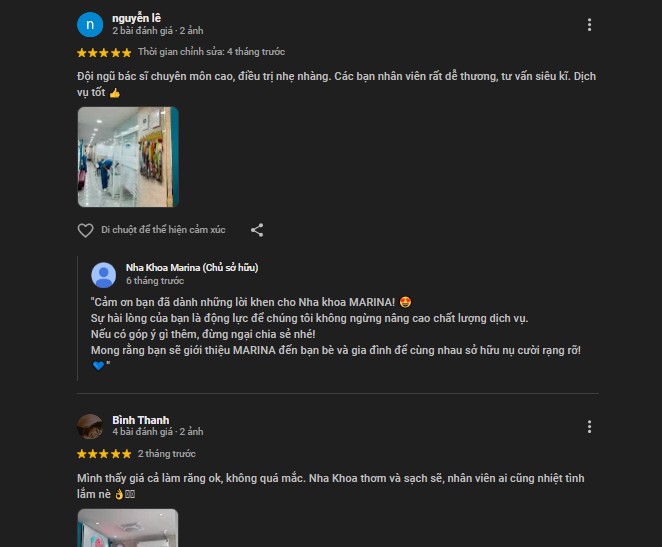
Task: Open the Bình Thanh reviewer name link
Action: point(141,420)
